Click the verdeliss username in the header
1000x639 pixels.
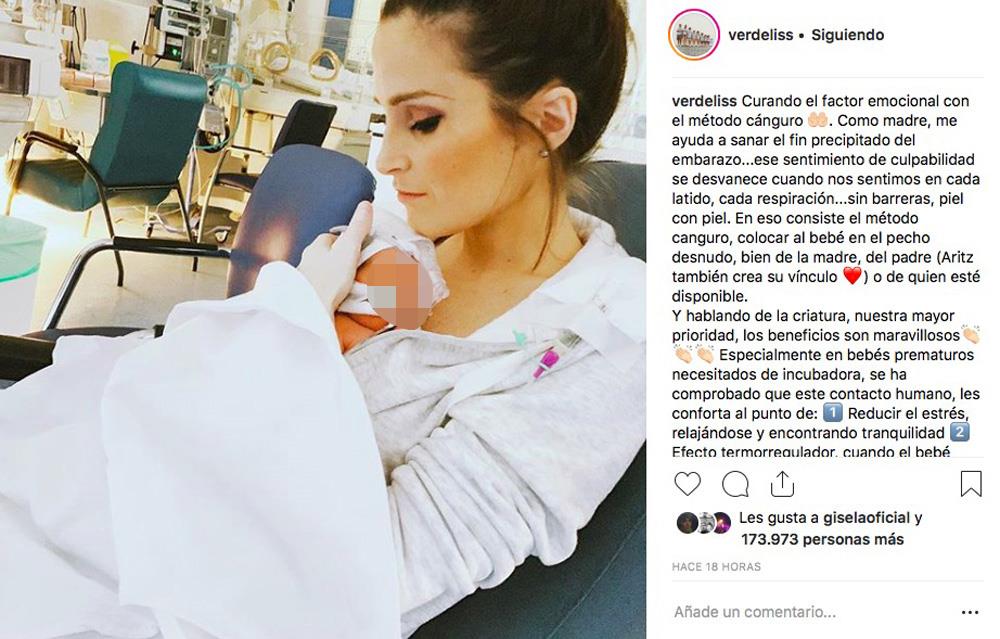pyautogui.click(x=760, y=35)
